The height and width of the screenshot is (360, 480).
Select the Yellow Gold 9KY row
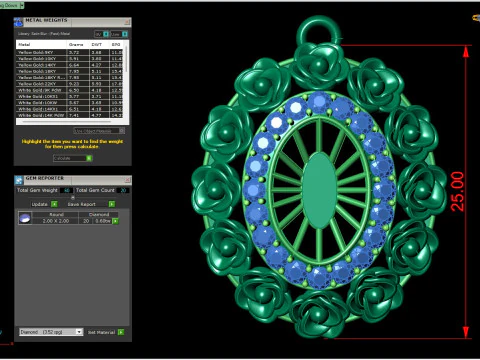click(x=70, y=52)
